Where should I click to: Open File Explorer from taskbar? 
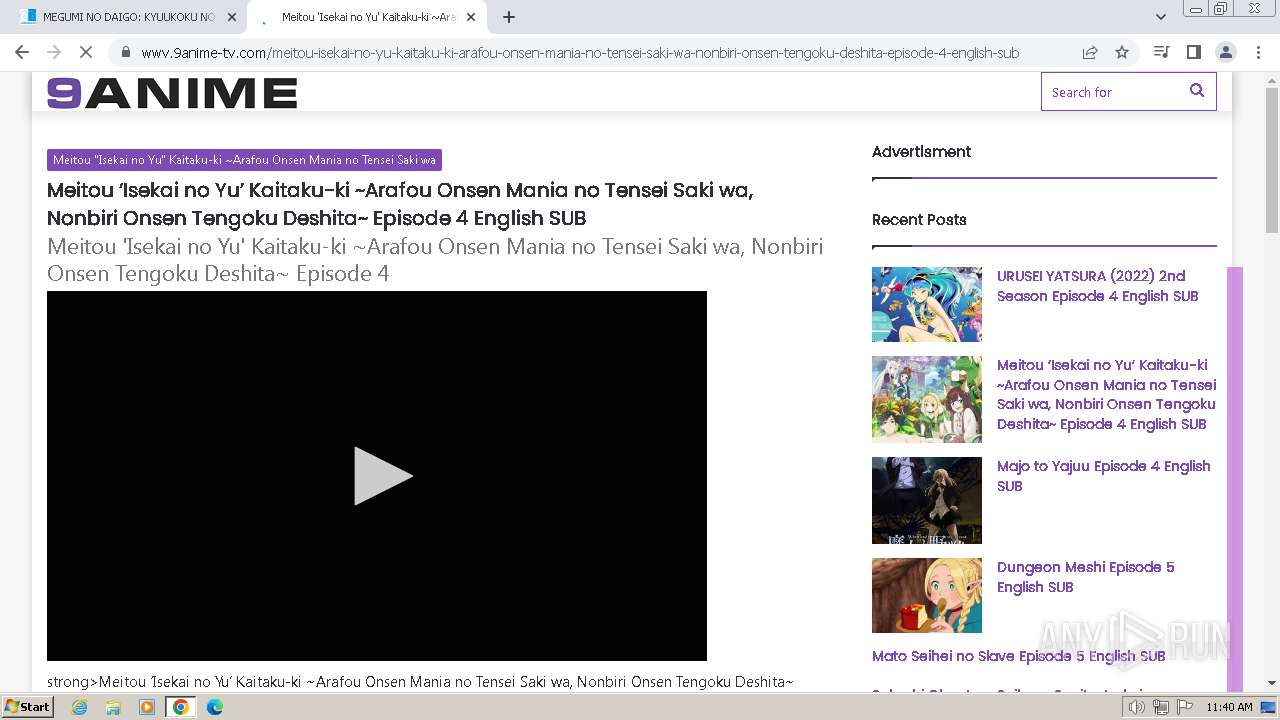tap(113, 707)
